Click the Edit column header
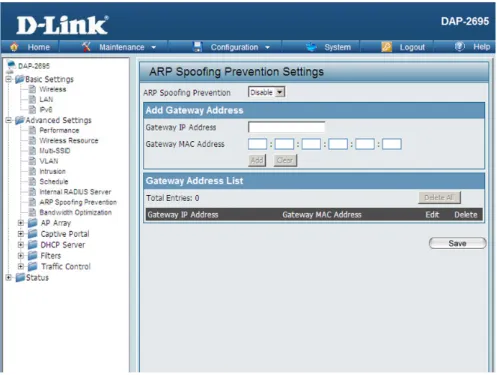The height and width of the screenshot is (375, 497). click(x=432, y=215)
